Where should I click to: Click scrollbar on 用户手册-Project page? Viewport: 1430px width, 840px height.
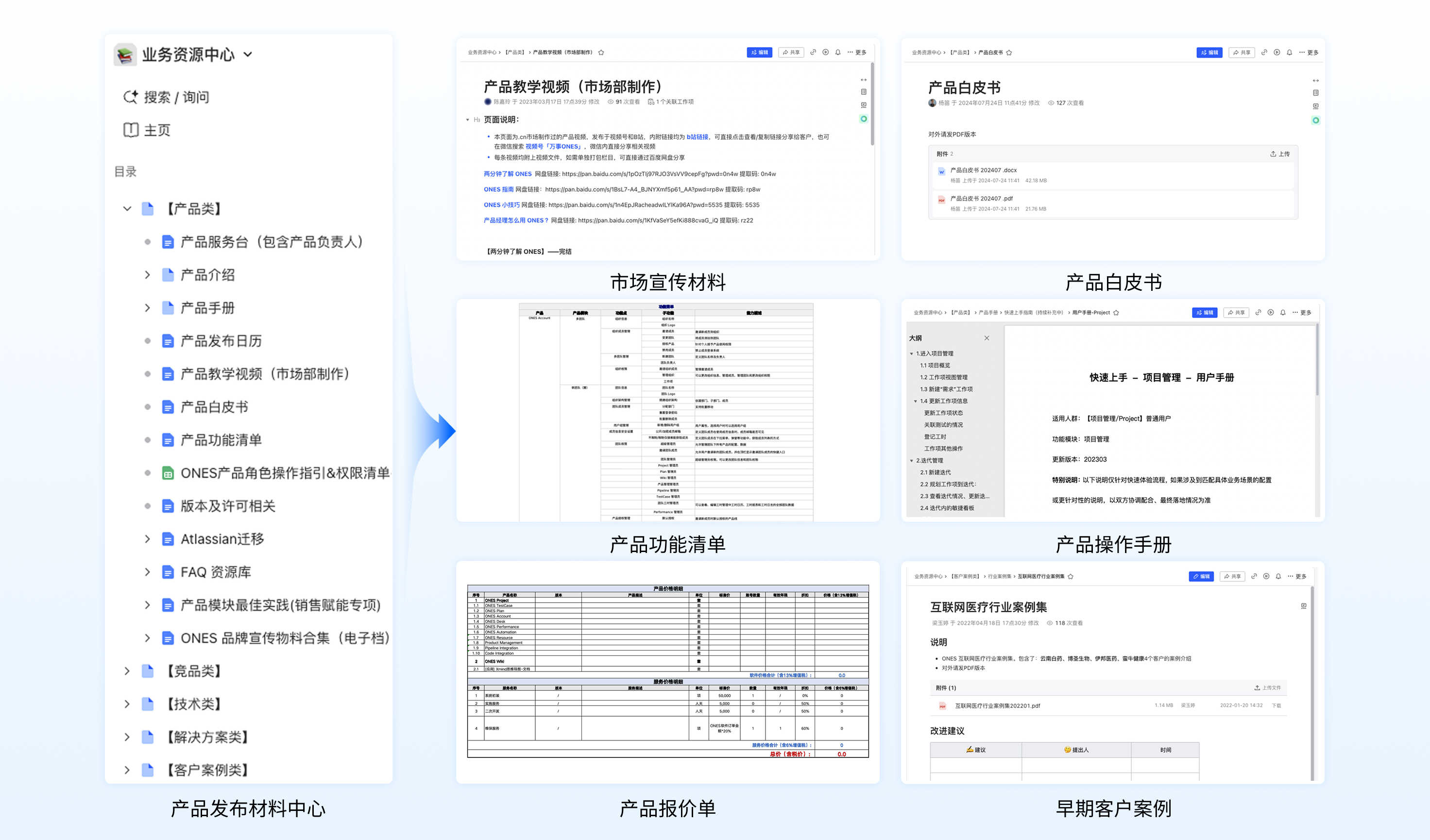1317,360
